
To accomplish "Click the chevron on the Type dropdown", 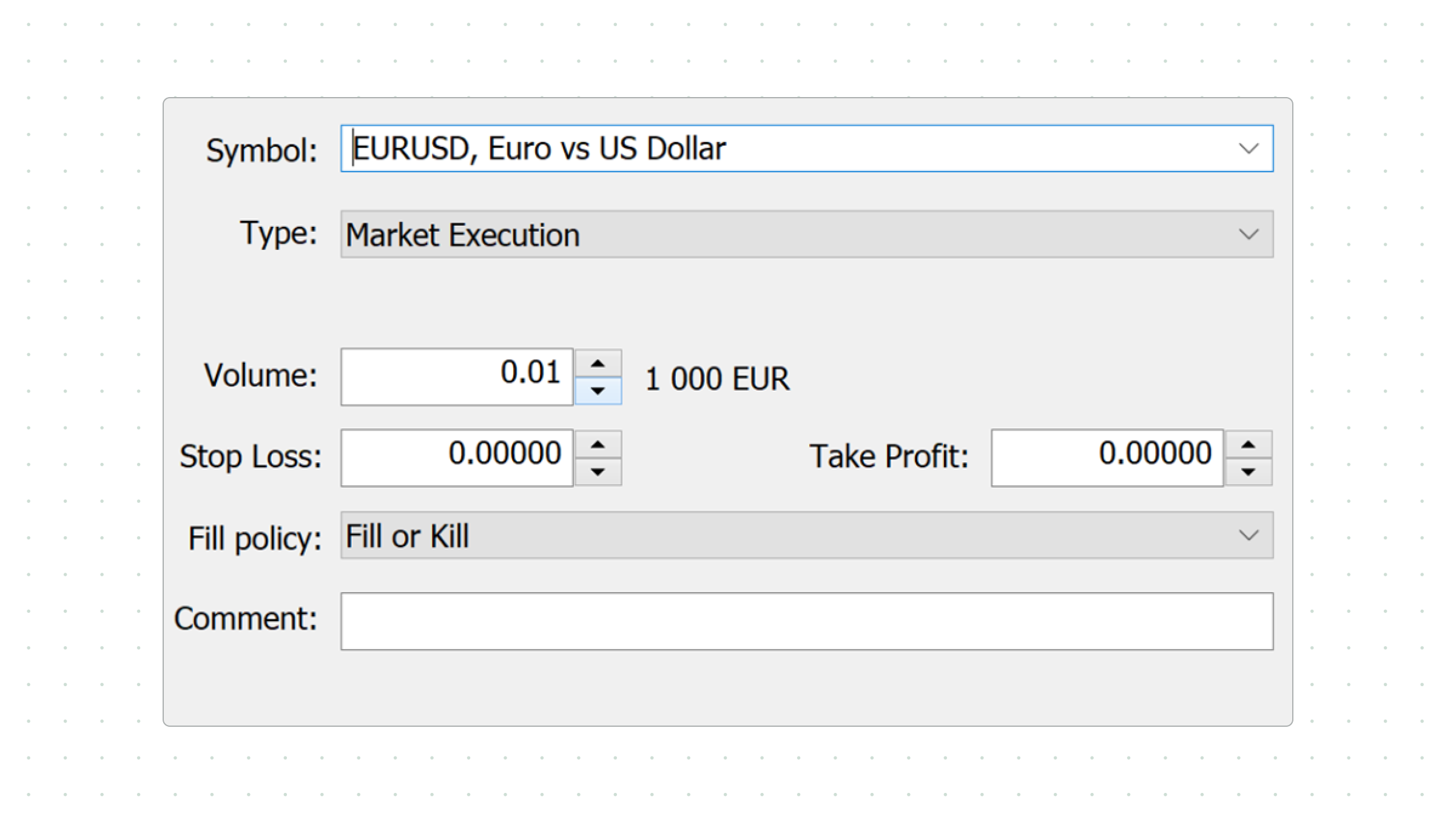I will coord(1248,234).
